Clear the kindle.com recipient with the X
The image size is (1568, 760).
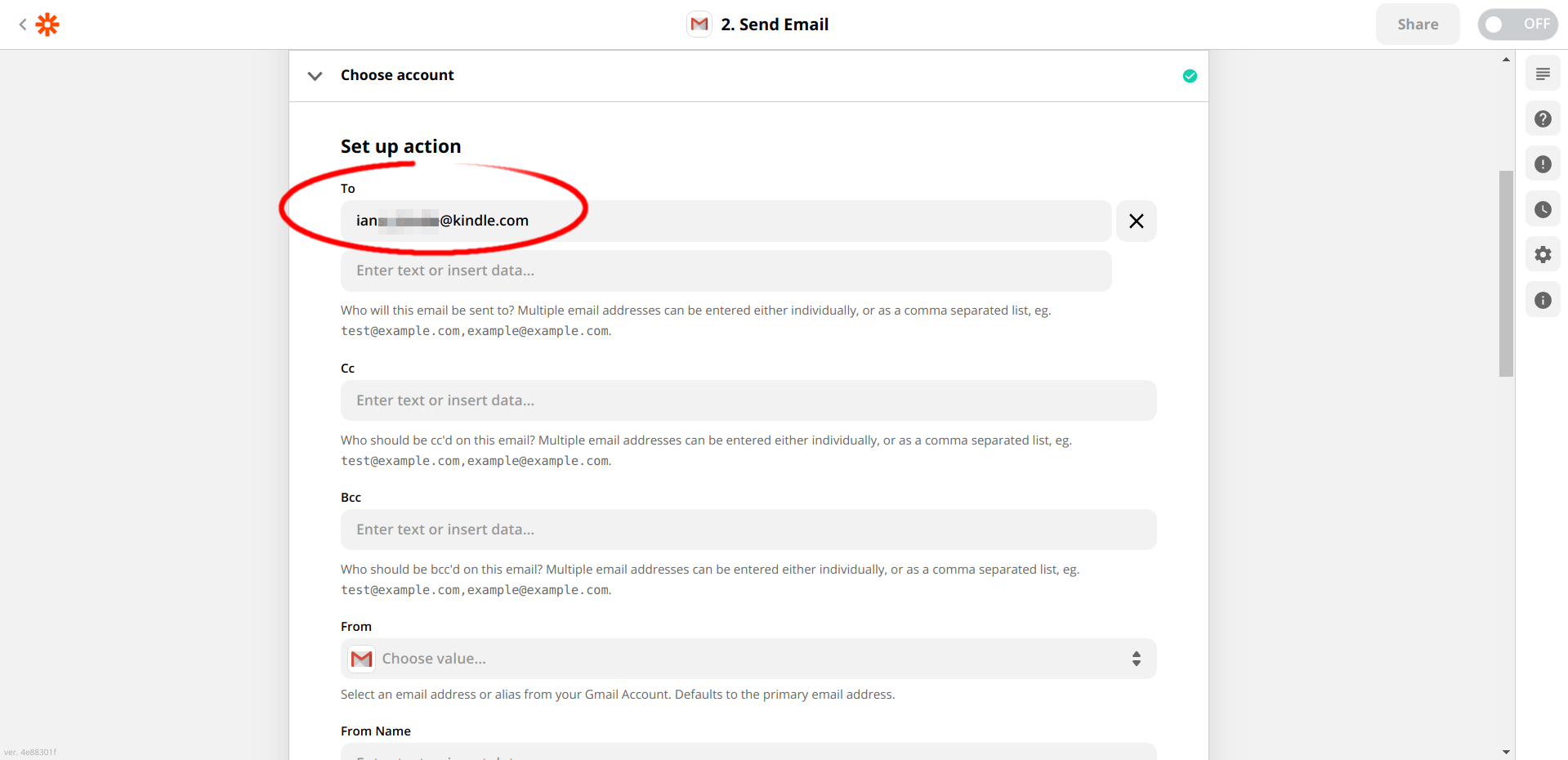1136,221
